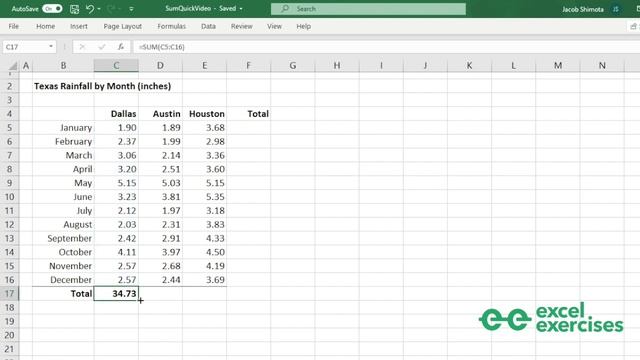
Task: Click the 'Dallas' header cell
Action: click(116, 114)
